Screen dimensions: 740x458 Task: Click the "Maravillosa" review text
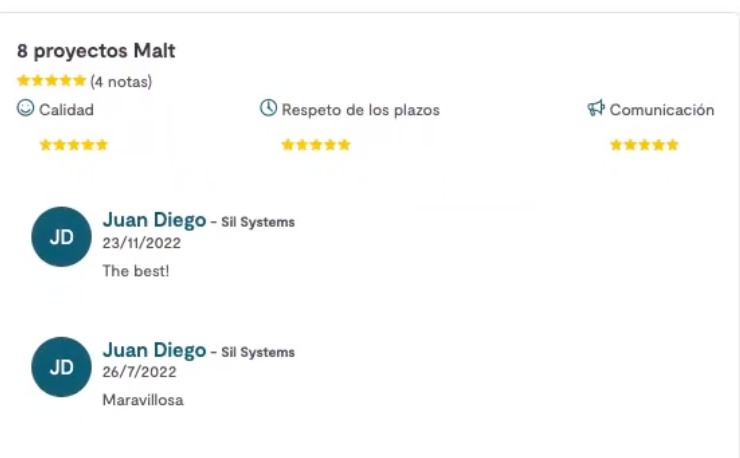(143, 400)
